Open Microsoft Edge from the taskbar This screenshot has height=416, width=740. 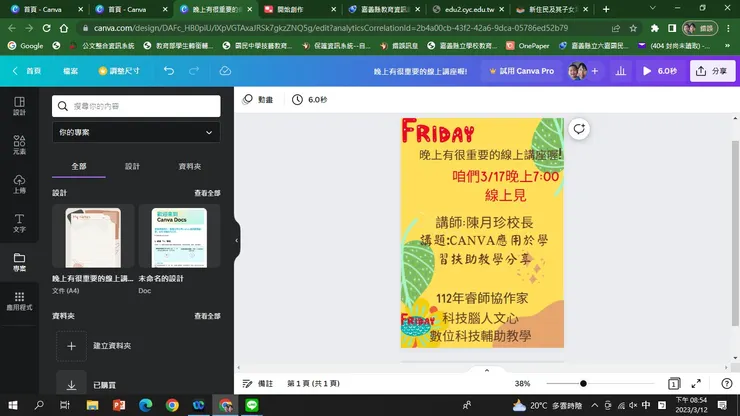pyautogui.click(x=145, y=405)
